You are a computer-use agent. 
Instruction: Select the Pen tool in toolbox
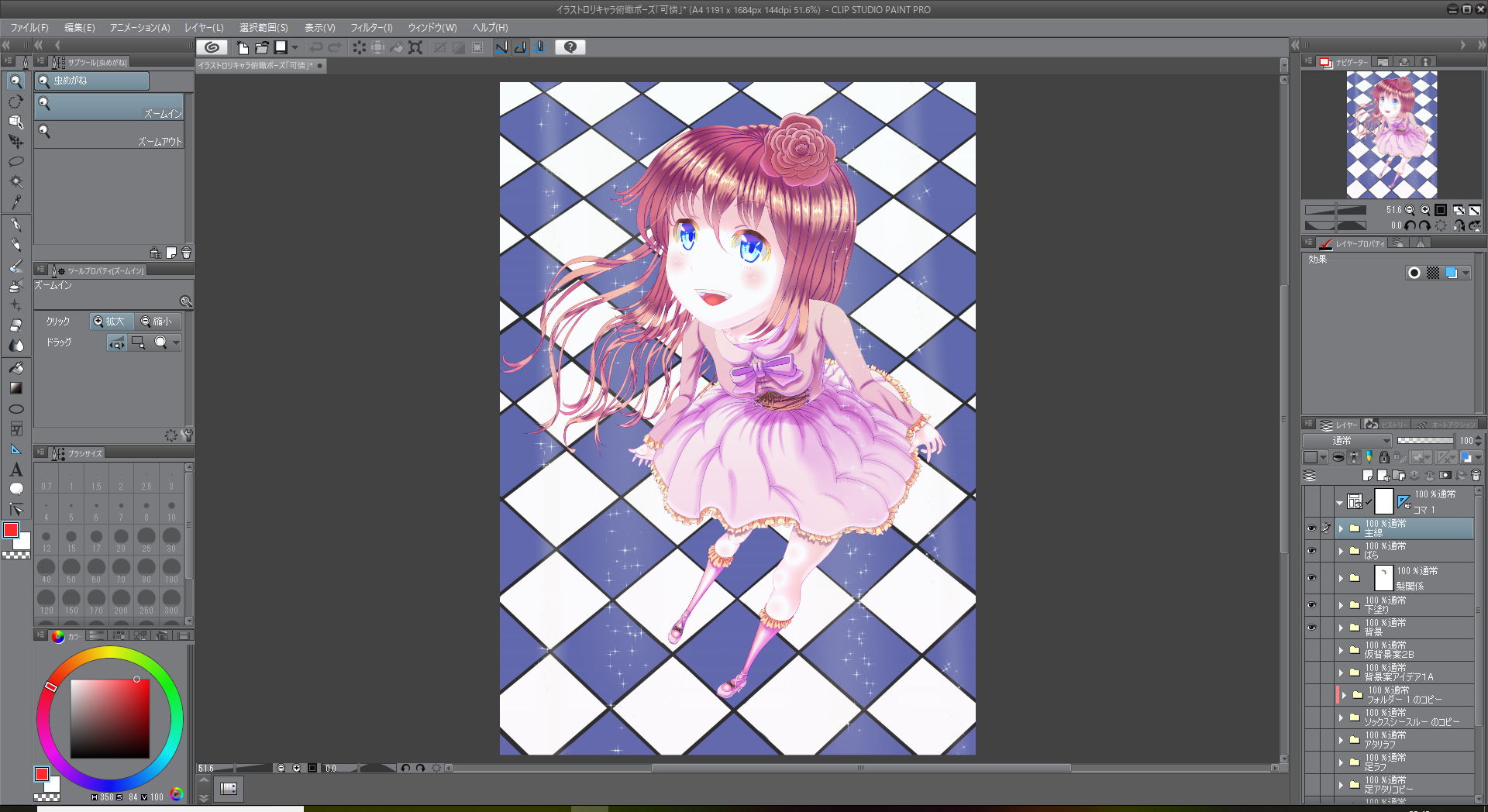15,225
